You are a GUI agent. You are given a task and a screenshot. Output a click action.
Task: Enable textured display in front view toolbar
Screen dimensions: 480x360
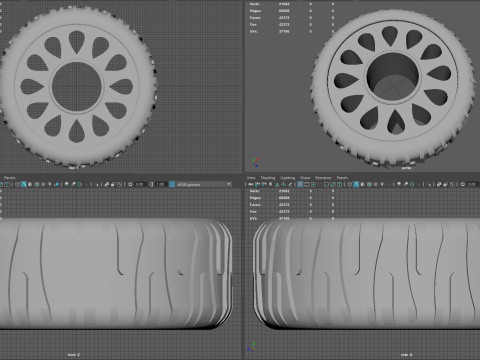(43, 184)
